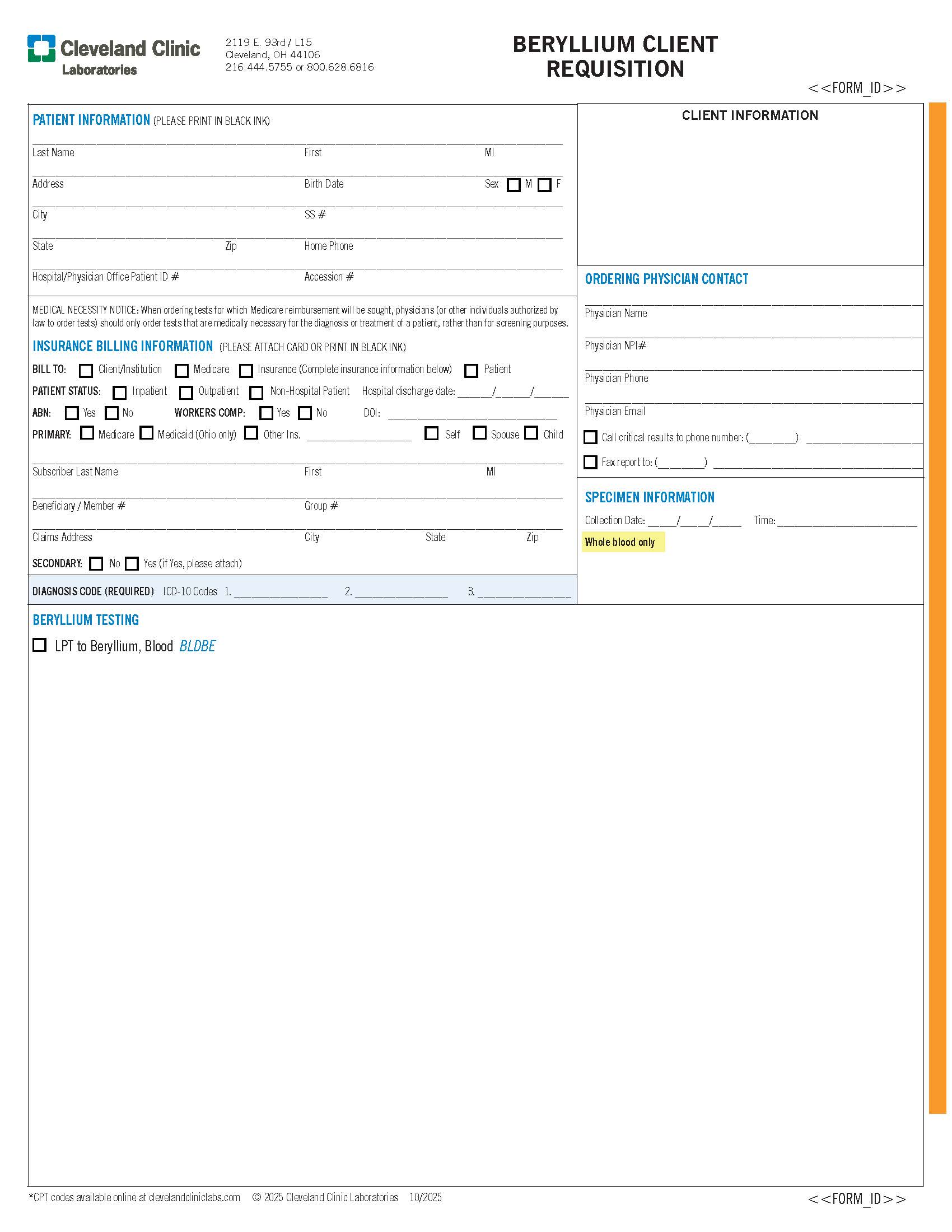Check the Male sex checkbox
This screenshot has width=952, height=1232.
click(x=513, y=185)
